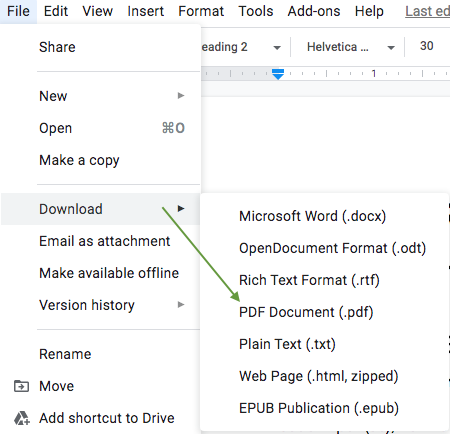Download as PDF Document (.pdf)
The width and height of the screenshot is (450, 434).
click(x=324, y=312)
